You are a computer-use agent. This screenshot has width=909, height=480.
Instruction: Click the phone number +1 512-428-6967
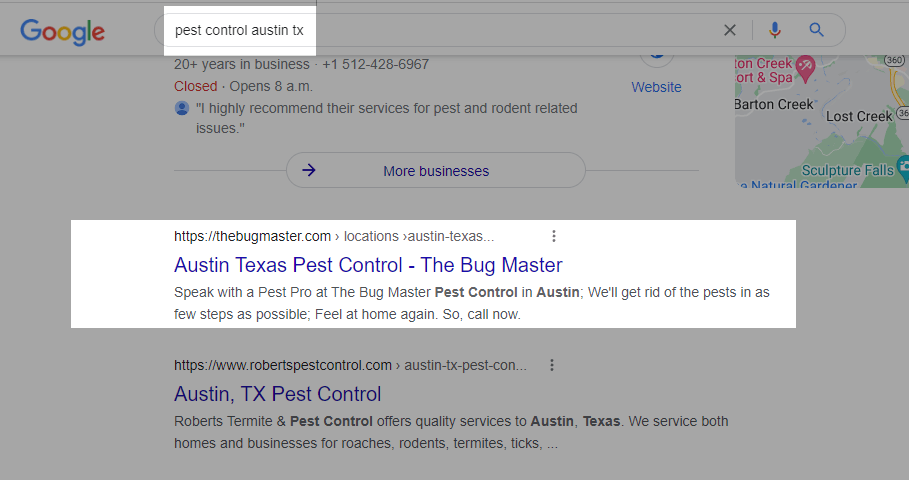(x=374, y=65)
